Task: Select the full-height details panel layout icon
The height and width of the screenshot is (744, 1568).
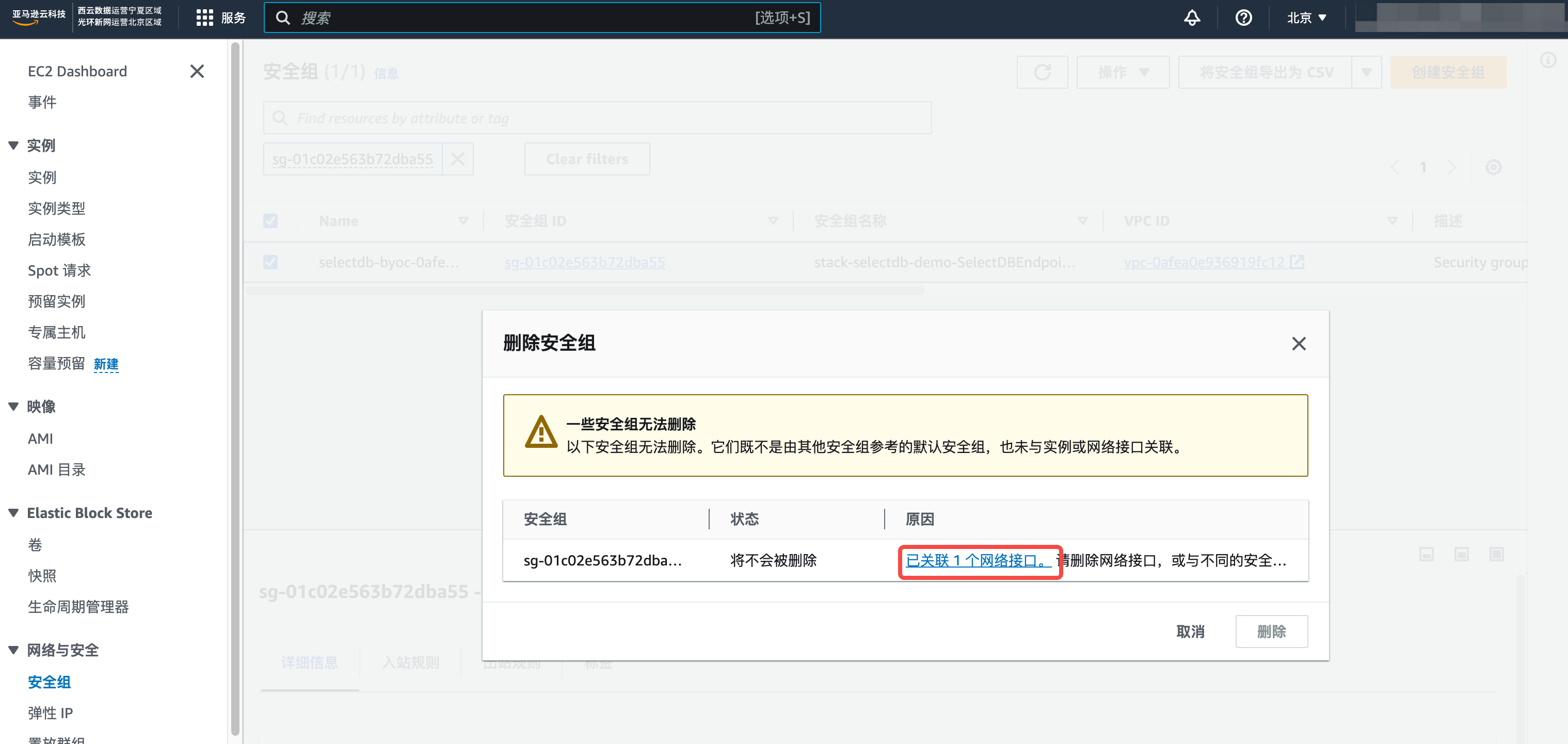Action: point(1497,554)
